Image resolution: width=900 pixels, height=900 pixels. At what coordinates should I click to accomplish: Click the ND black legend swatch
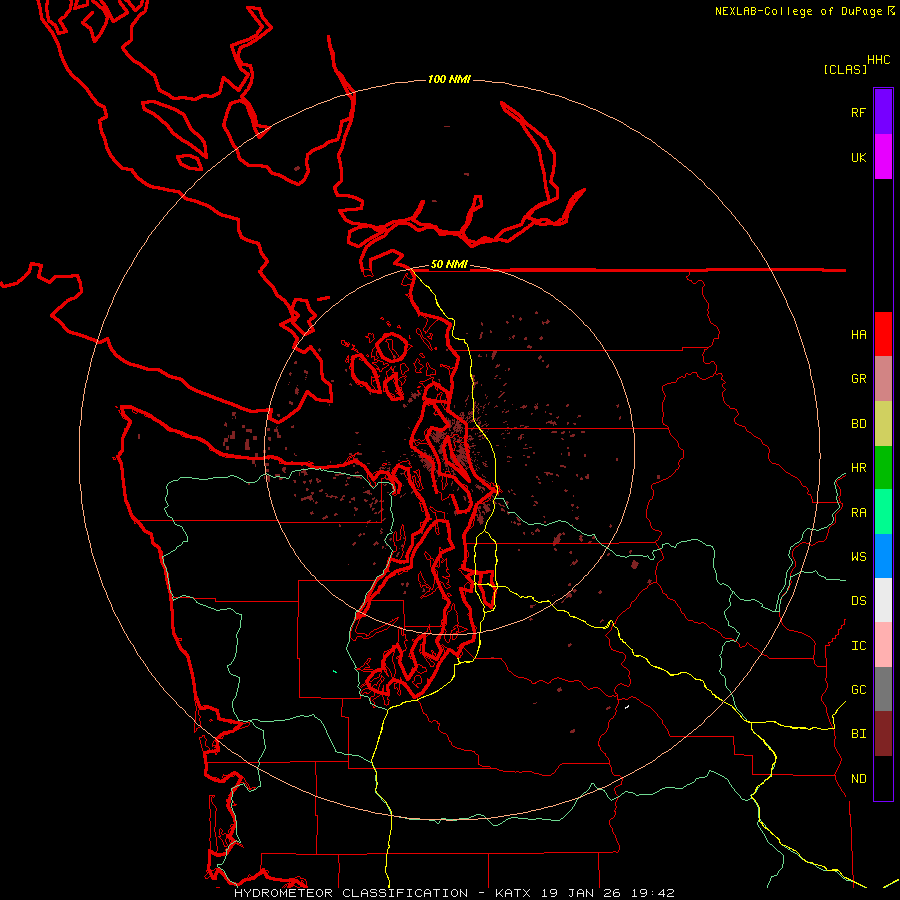point(883,778)
